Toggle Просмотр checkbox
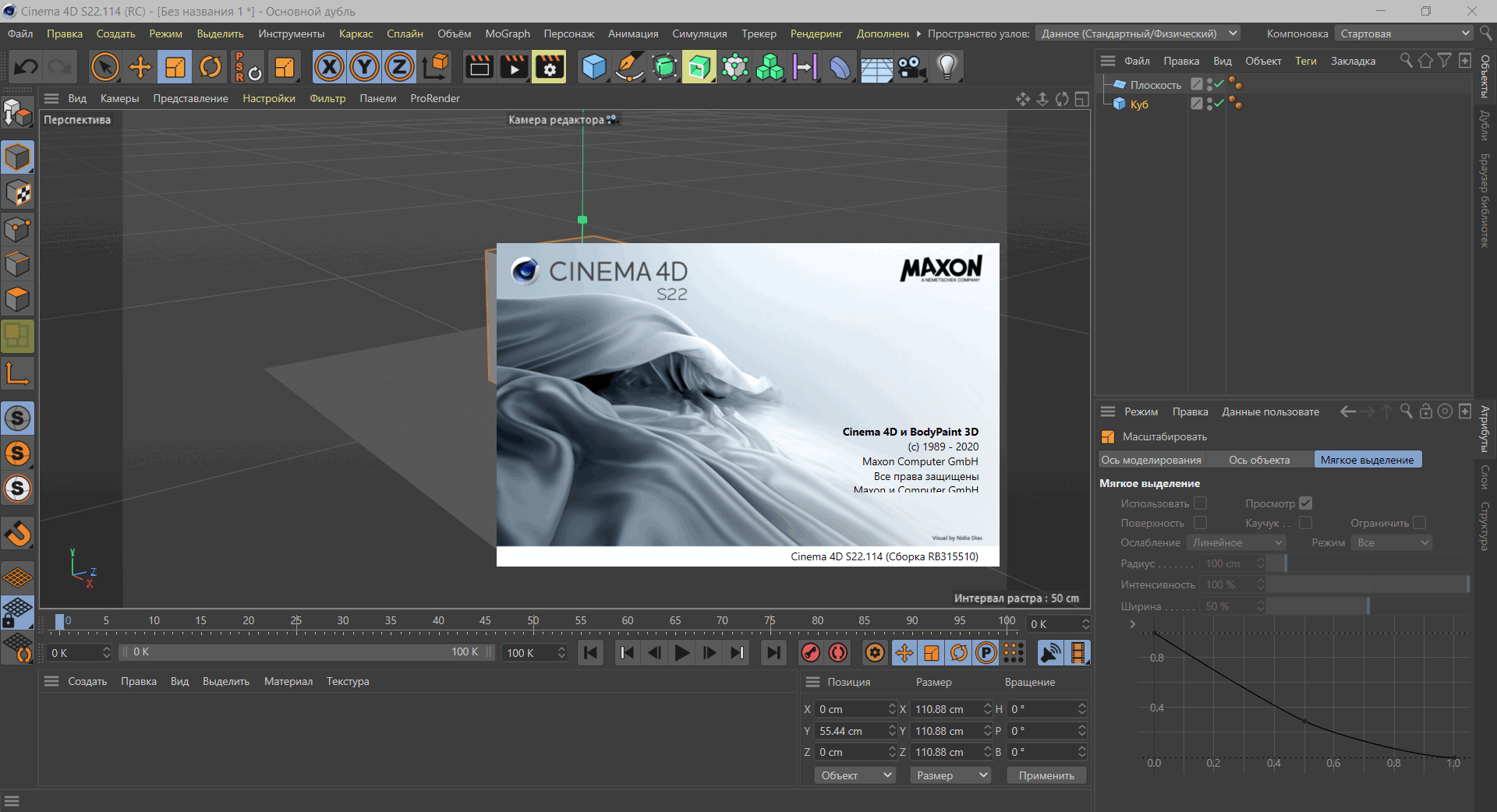The width and height of the screenshot is (1497, 812). (x=1306, y=503)
